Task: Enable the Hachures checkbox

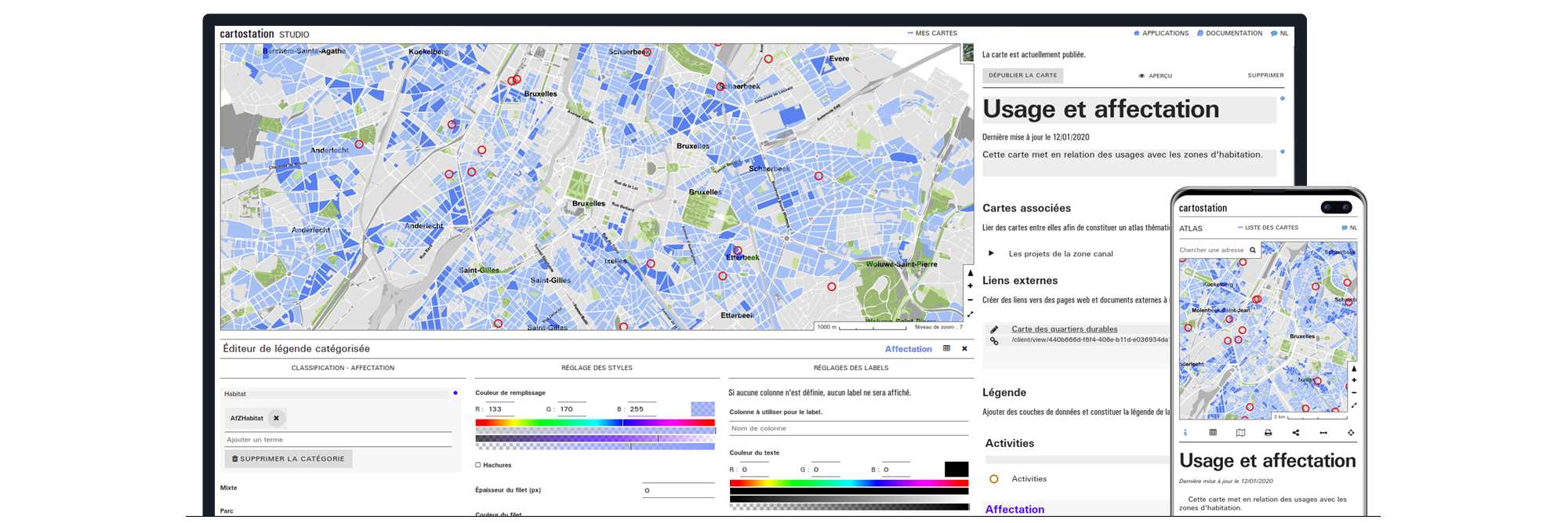Action: coord(478,465)
